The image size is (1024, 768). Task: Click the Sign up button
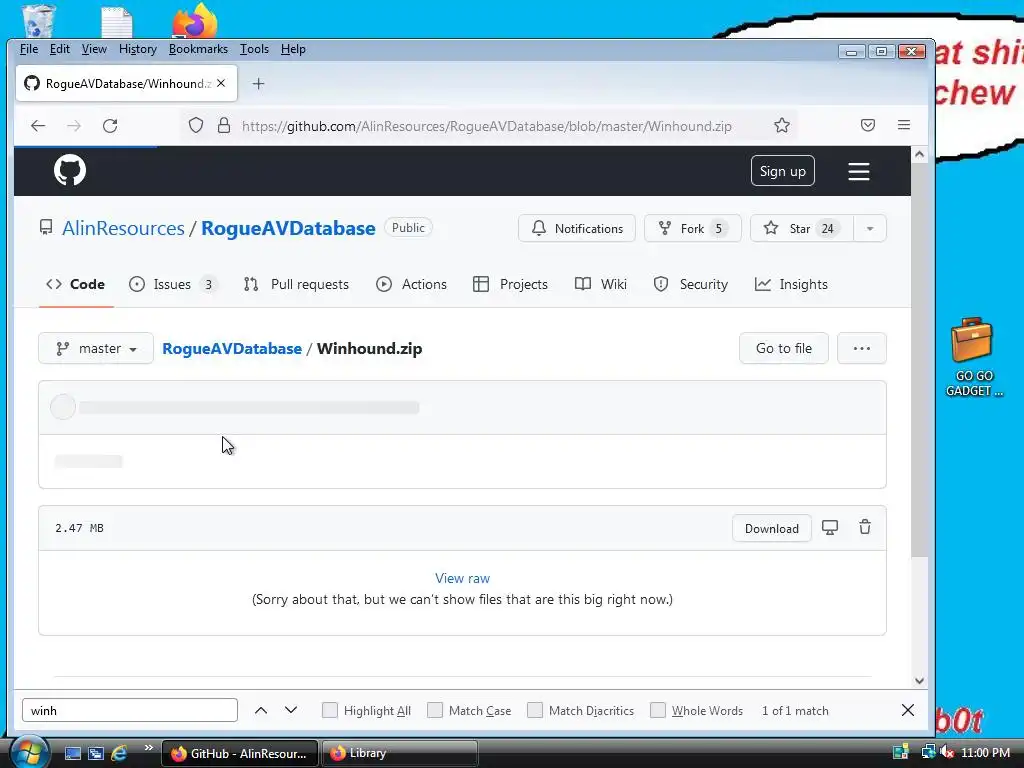[x=782, y=171]
